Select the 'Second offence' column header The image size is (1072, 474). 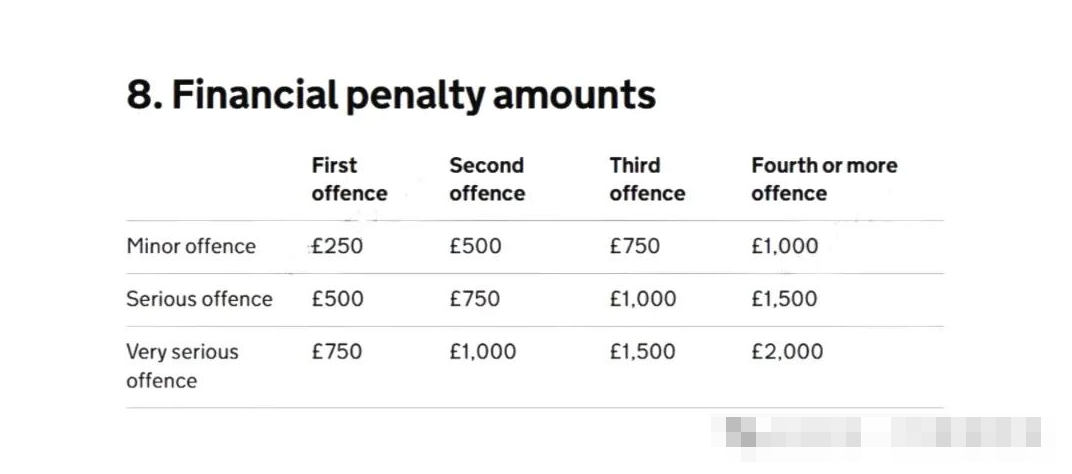(x=487, y=179)
